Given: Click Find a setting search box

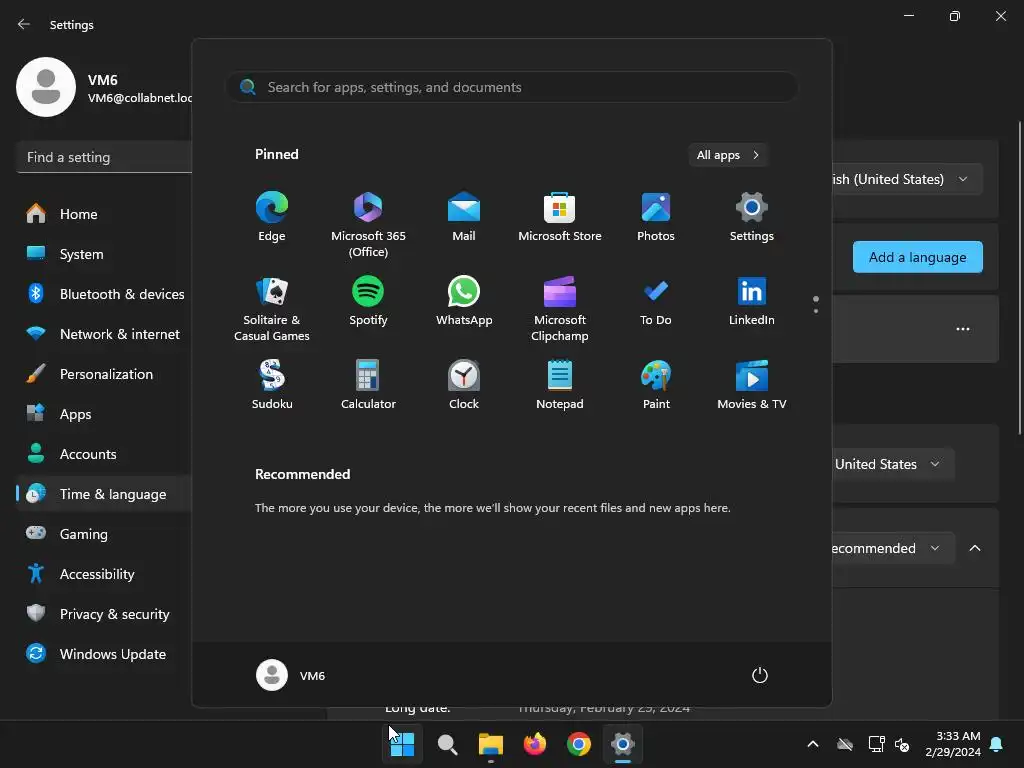Looking at the screenshot, I should point(104,157).
